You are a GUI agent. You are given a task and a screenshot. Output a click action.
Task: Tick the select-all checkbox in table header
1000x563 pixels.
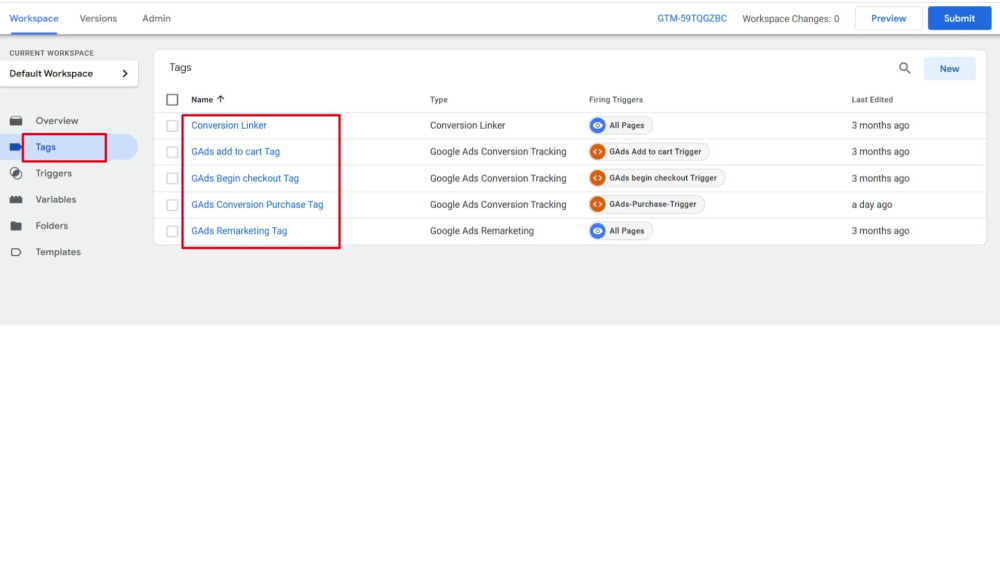pyautogui.click(x=172, y=99)
